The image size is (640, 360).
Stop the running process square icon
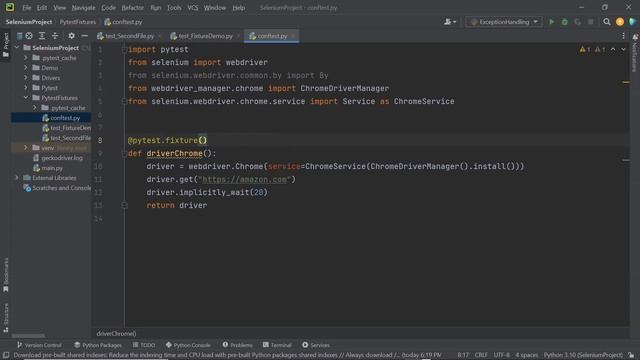591,22
